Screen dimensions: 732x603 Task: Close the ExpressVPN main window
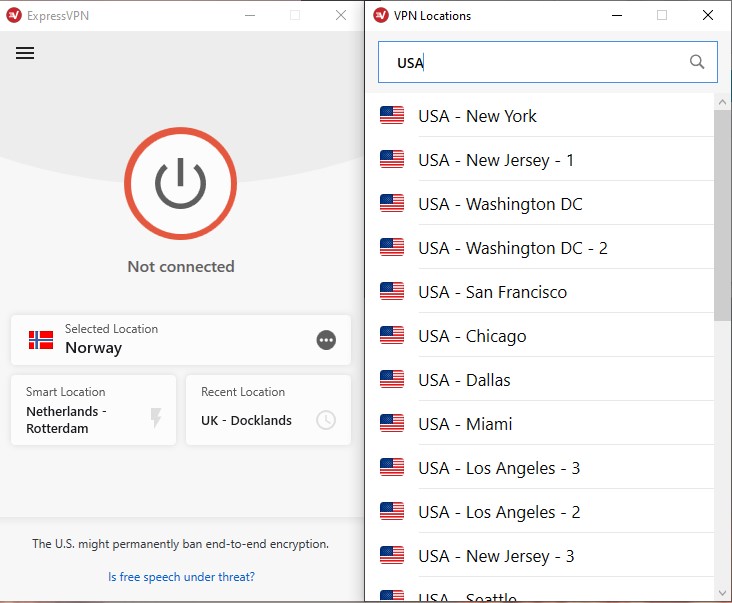coord(341,15)
